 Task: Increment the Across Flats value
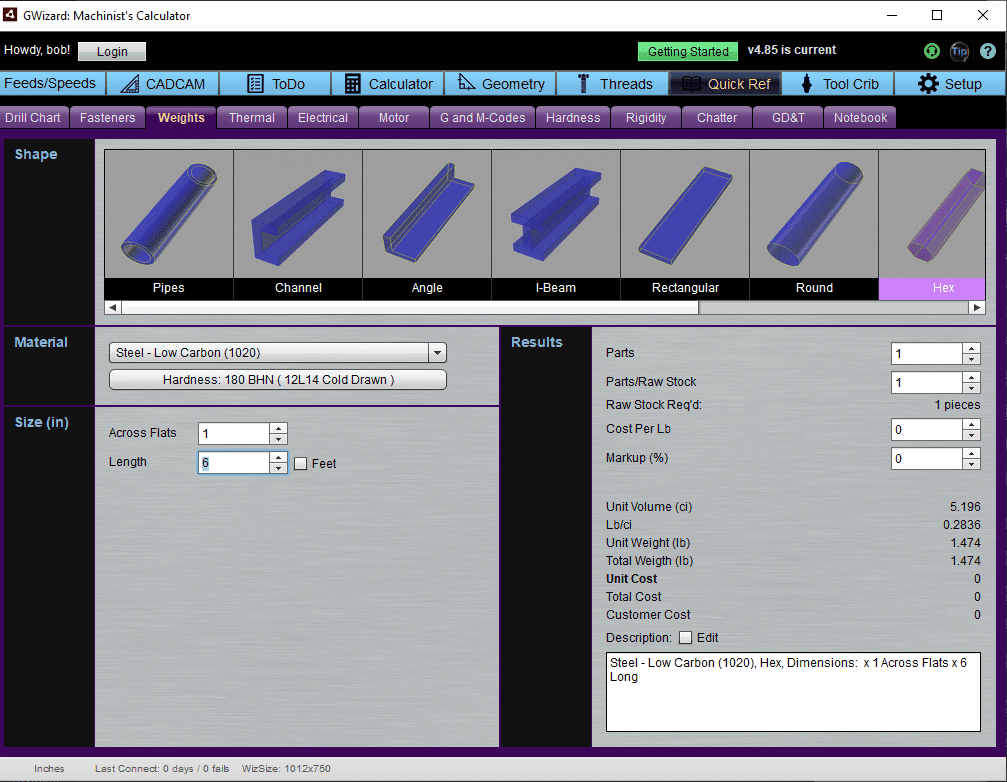tap(278, 429)
